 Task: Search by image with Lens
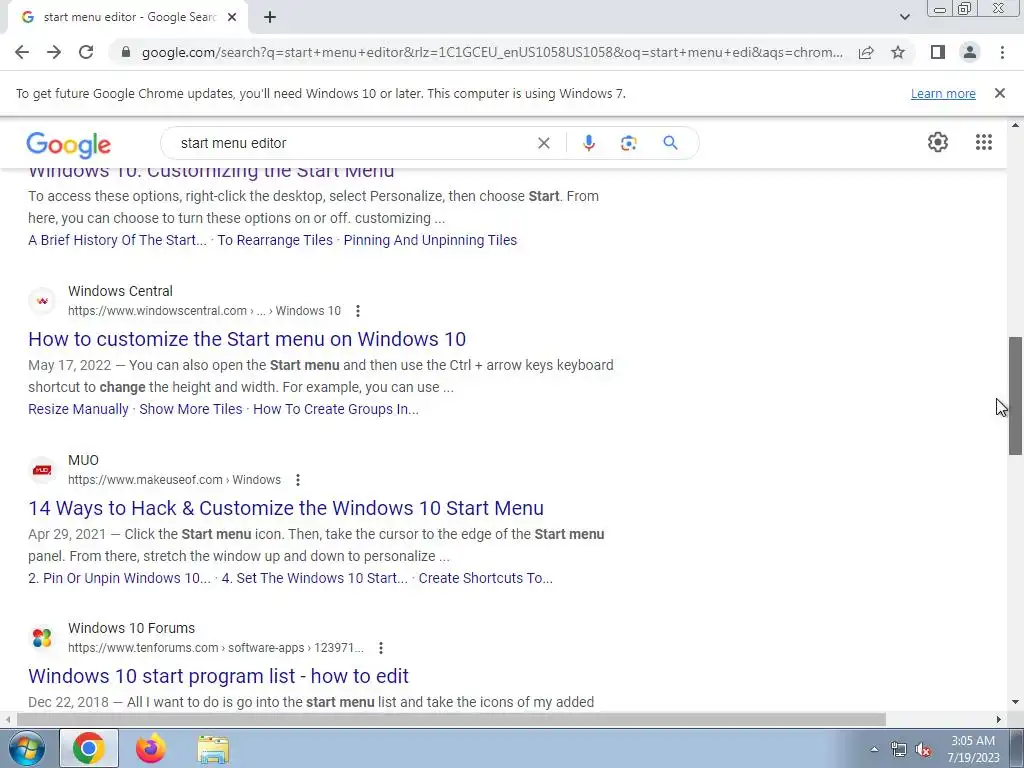pos(628,143)
